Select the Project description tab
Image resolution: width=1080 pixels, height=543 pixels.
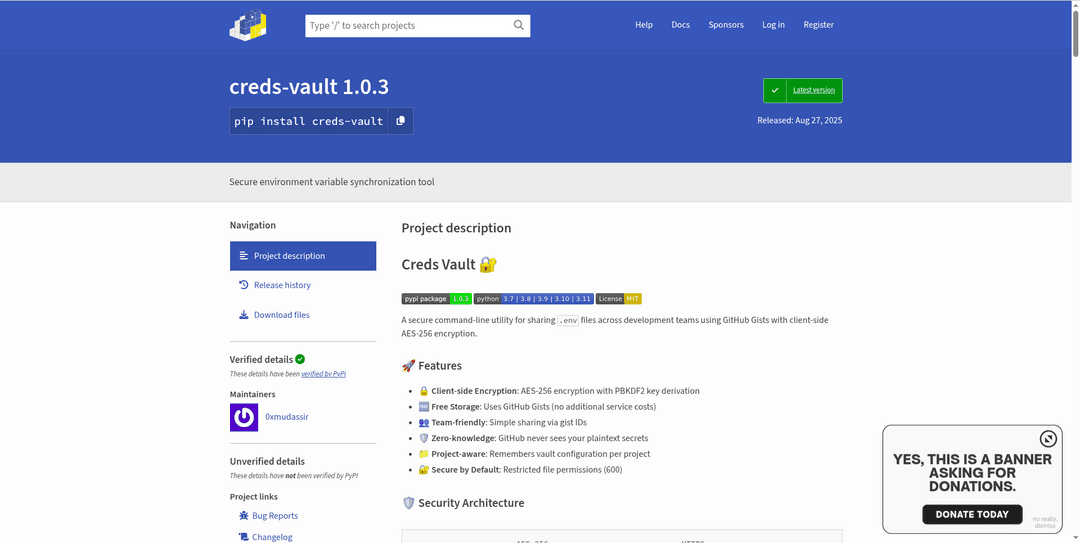tap(303, 256)
